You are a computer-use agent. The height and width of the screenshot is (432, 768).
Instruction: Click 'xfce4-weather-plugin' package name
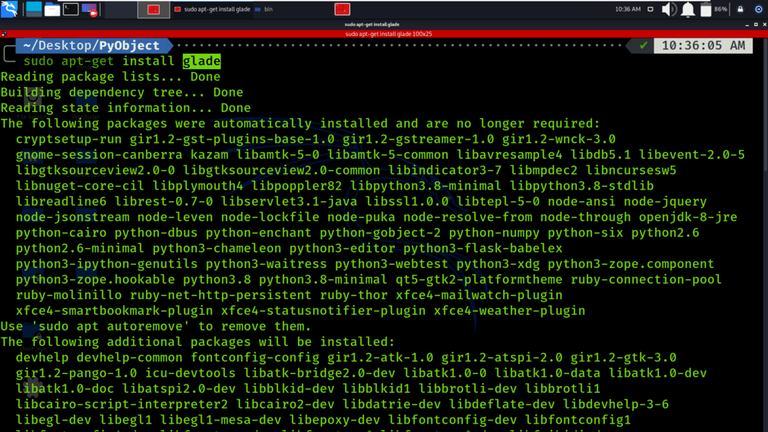(509, 311)
